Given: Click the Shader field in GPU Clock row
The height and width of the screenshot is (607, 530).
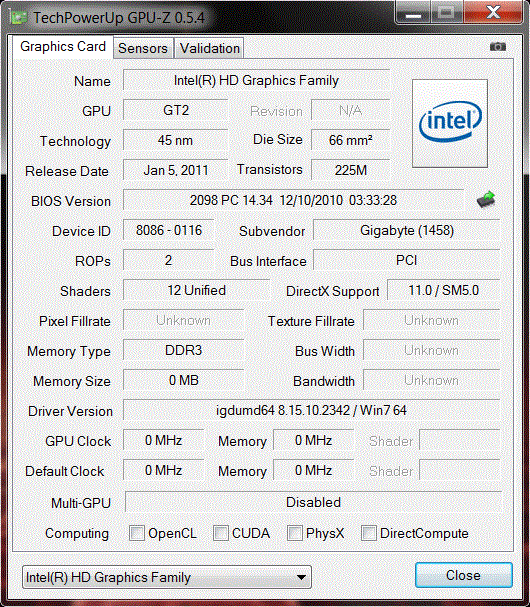Looking at the screenshot, I should 460,440.
